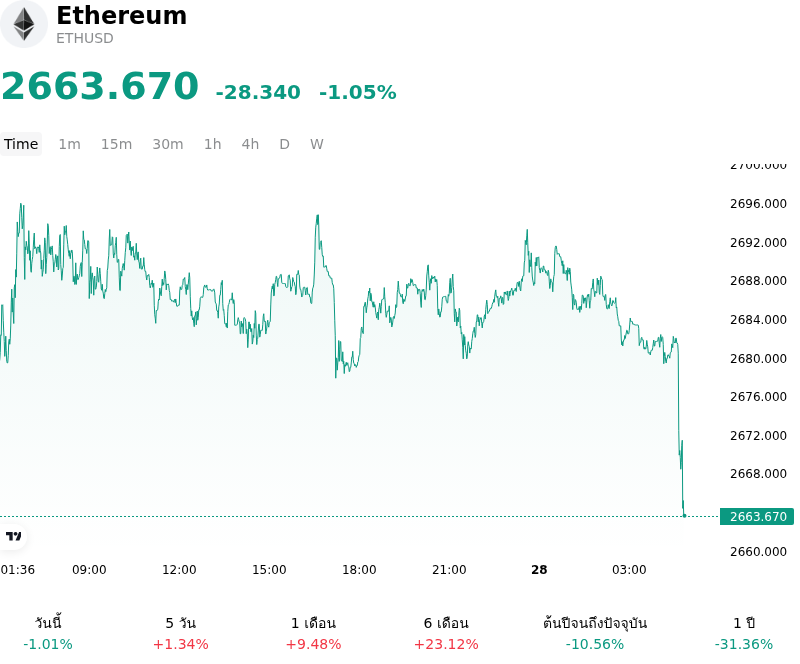Select the วันนี้ -1.01% range
The width and height of the screenshot is (800, 664).
coord(48,633)
